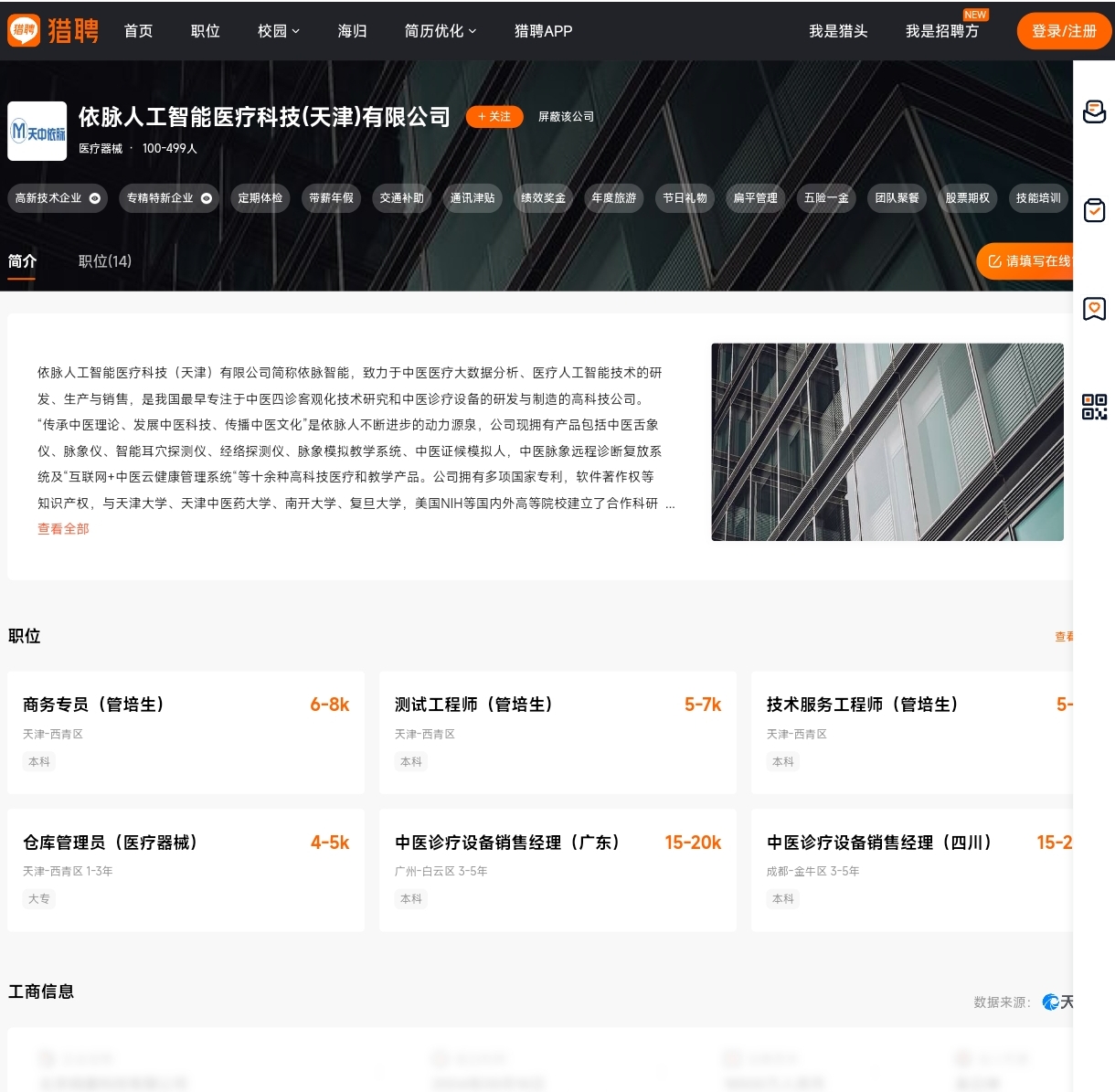Click the 带薪年假 benefit tag

pos(331,198)
